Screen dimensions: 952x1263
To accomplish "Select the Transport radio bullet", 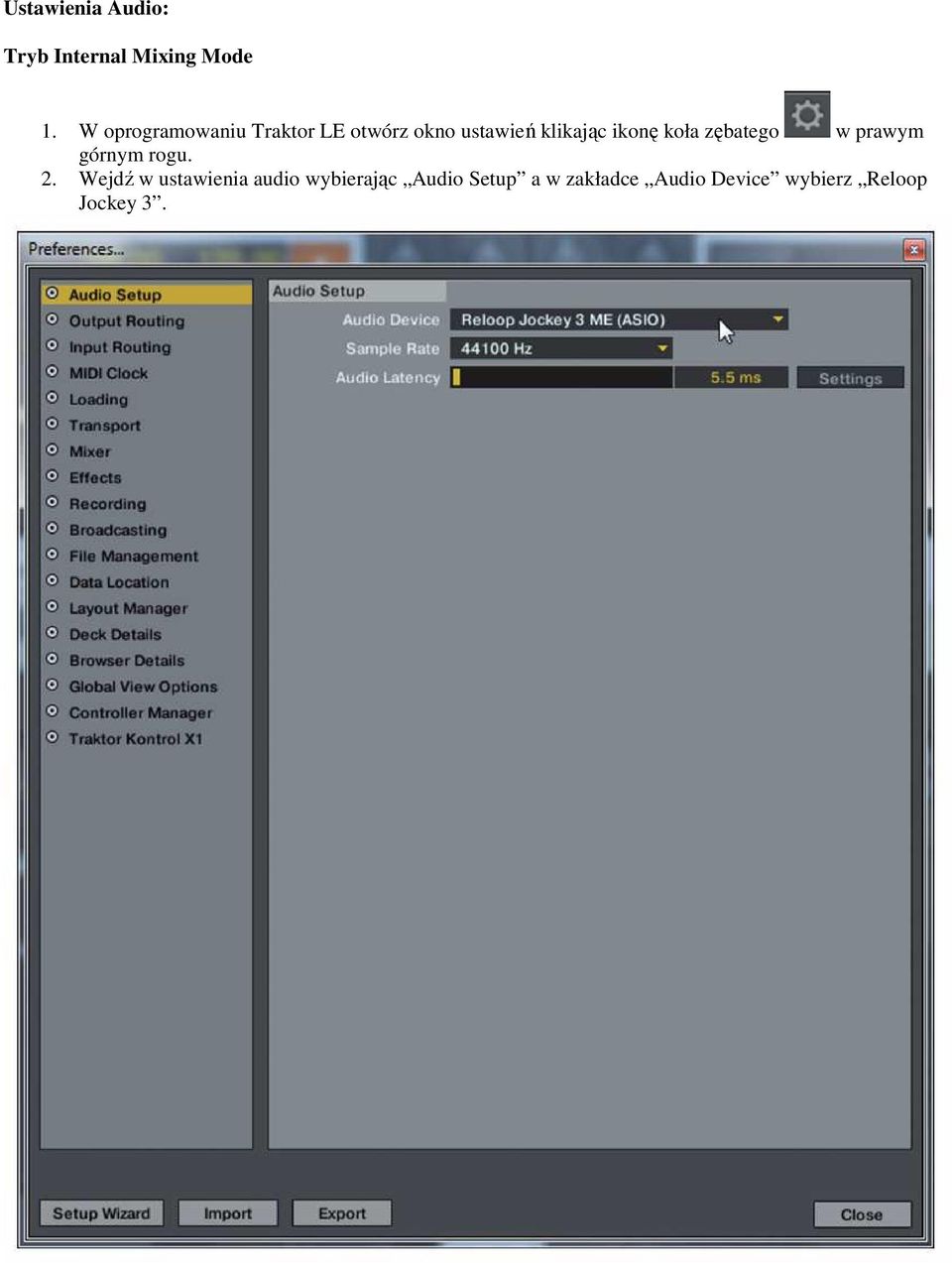I will [53, 424].
